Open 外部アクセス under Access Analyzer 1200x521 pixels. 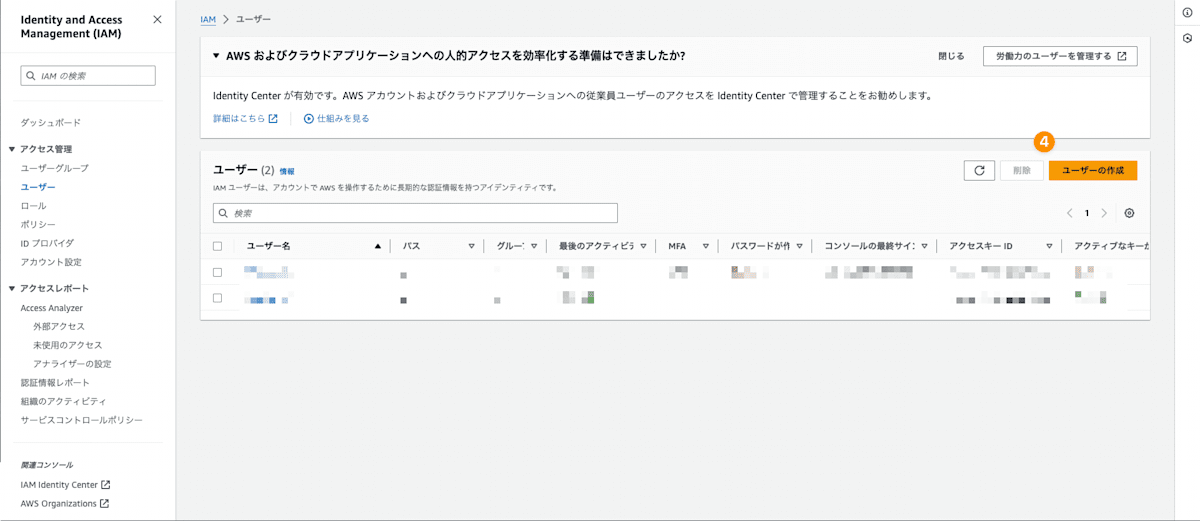[59, 326]
